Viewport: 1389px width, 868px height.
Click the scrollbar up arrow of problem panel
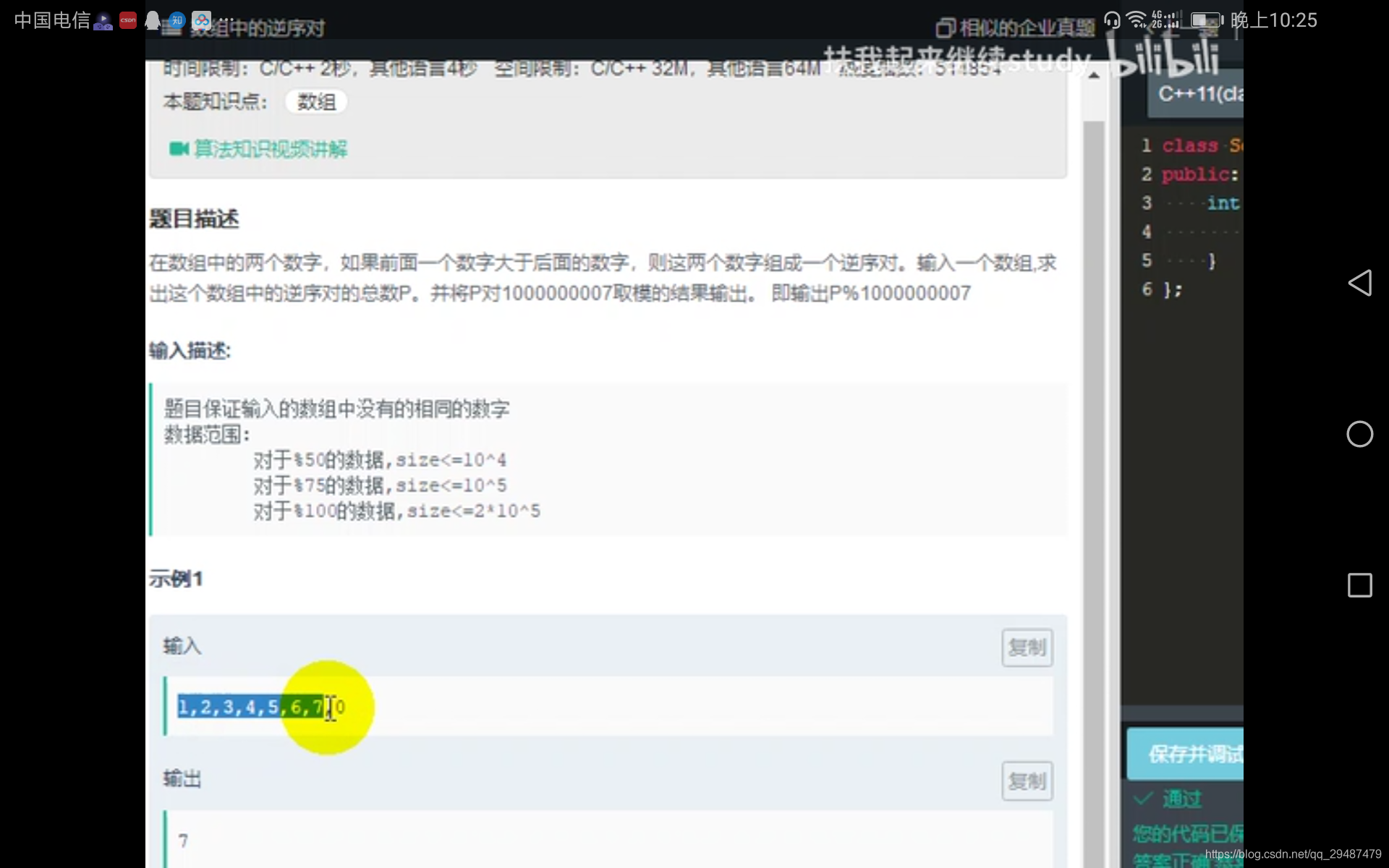point(1094,75)
